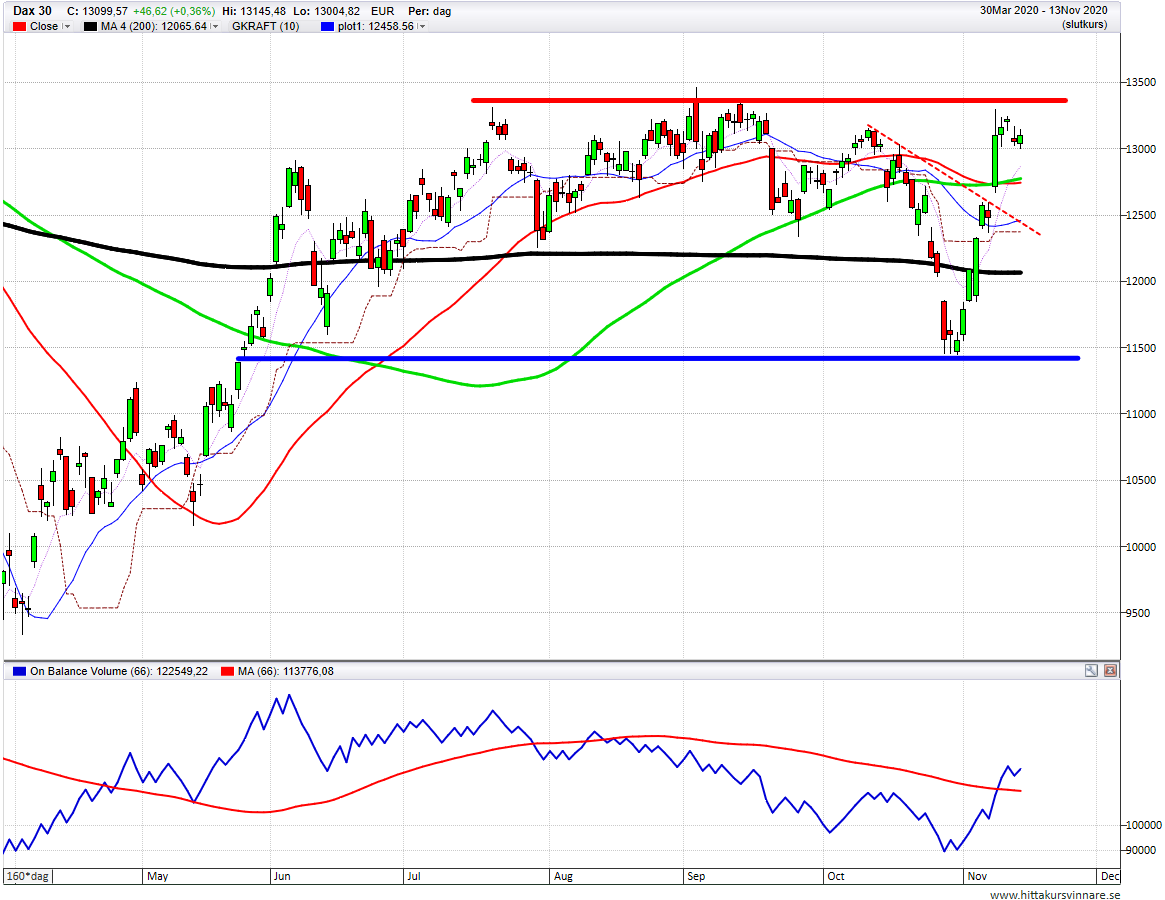
Task: Click the Lo: 13004,82 value
Action: click(x=327, y=11)
